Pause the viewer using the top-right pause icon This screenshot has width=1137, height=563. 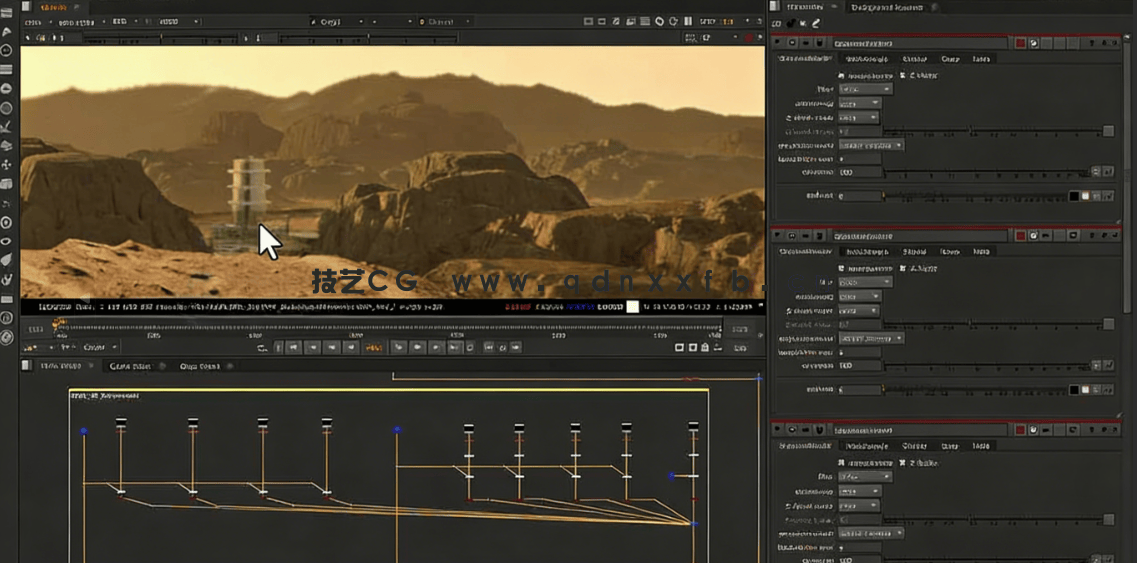[688, 21]
